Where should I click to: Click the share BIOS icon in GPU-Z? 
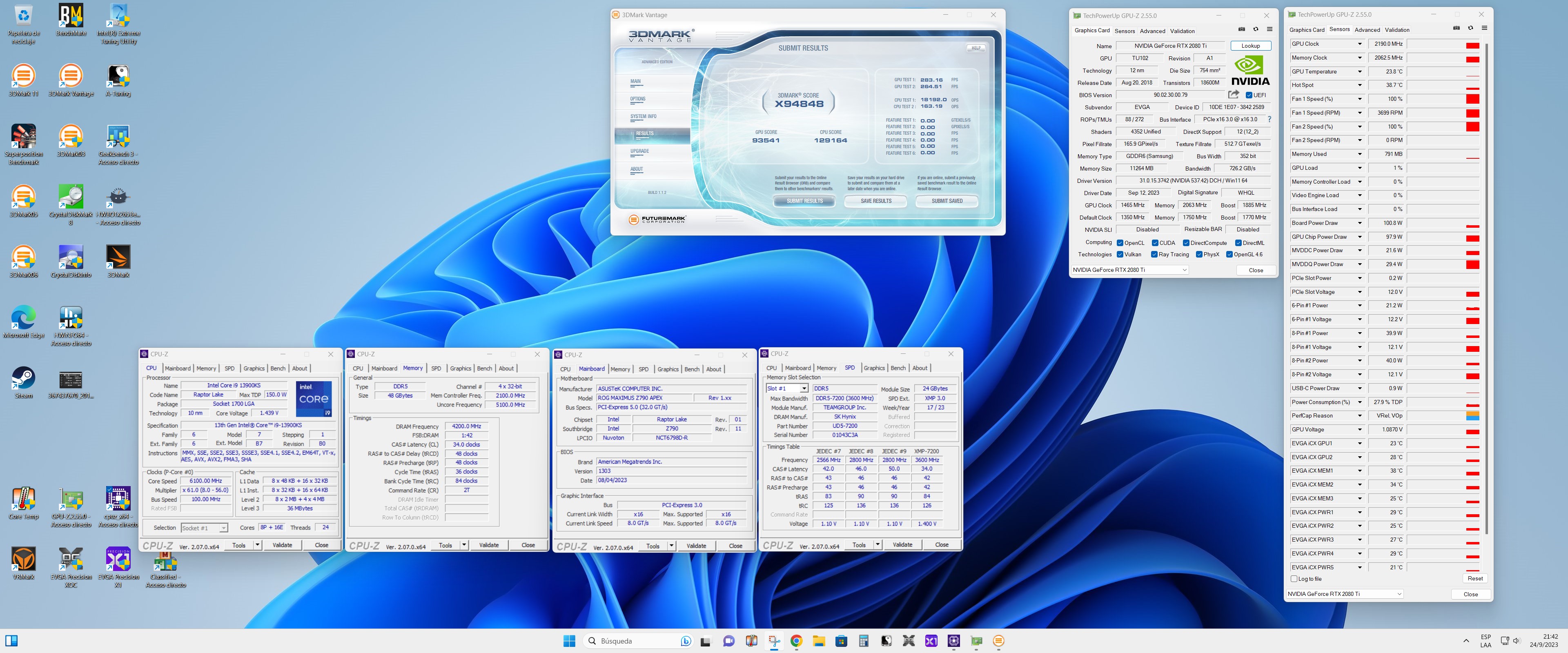(x=1234, y=94)
